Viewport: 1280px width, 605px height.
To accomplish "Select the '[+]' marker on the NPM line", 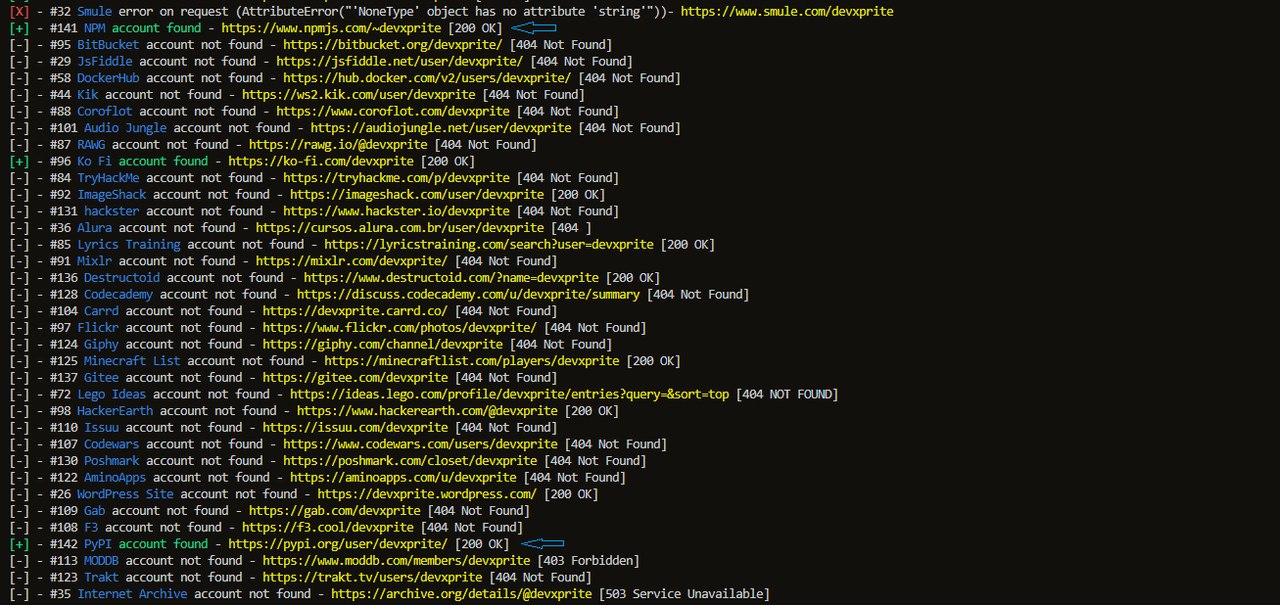I will click(x=18, y=28).
